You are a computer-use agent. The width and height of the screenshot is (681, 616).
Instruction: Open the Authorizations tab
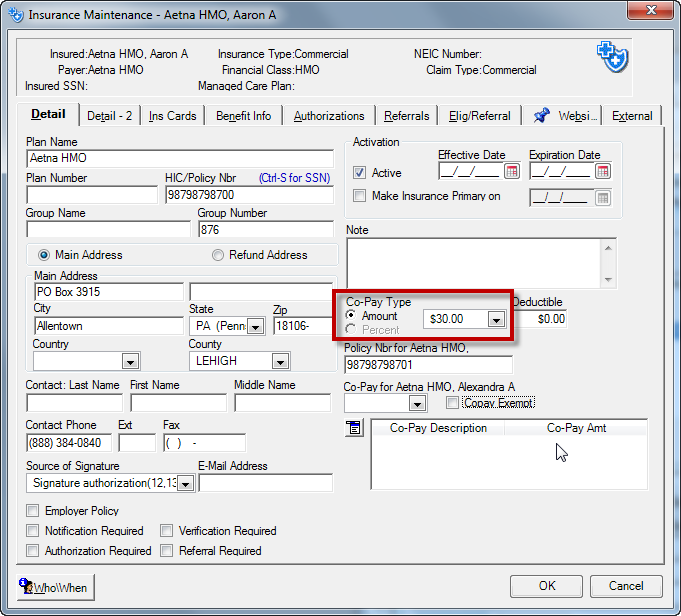(329, 116)
